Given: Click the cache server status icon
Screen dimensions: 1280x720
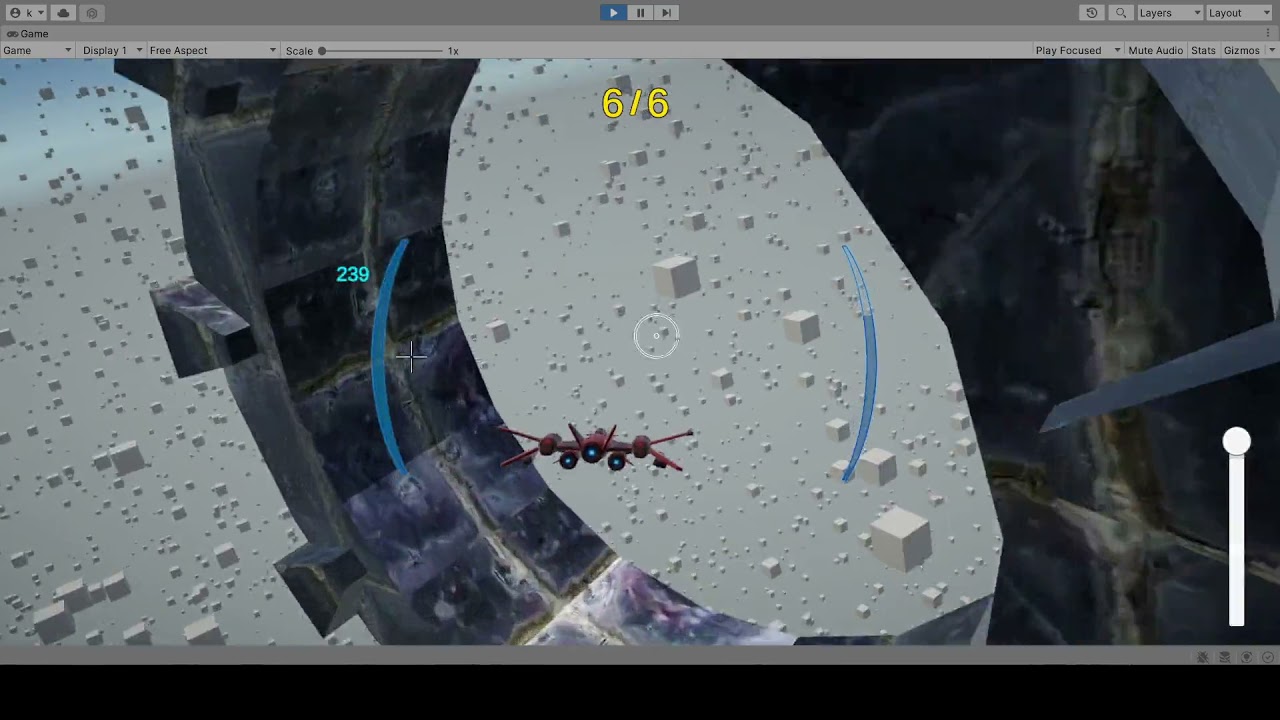Looking at the screenshot, I should click(x=1225, y=657).
